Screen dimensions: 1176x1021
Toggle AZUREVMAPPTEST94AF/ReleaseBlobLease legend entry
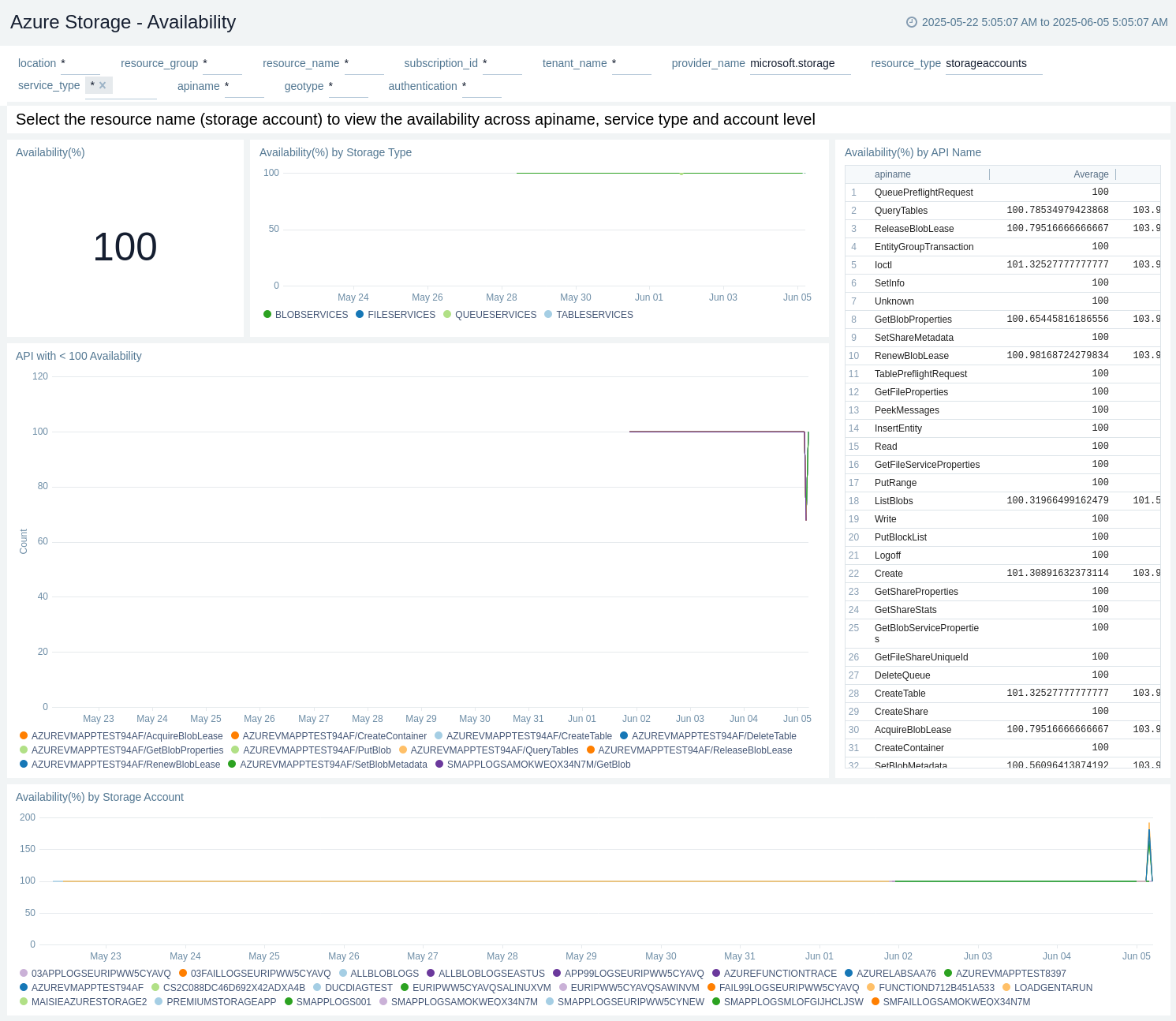tap(689, 750)
